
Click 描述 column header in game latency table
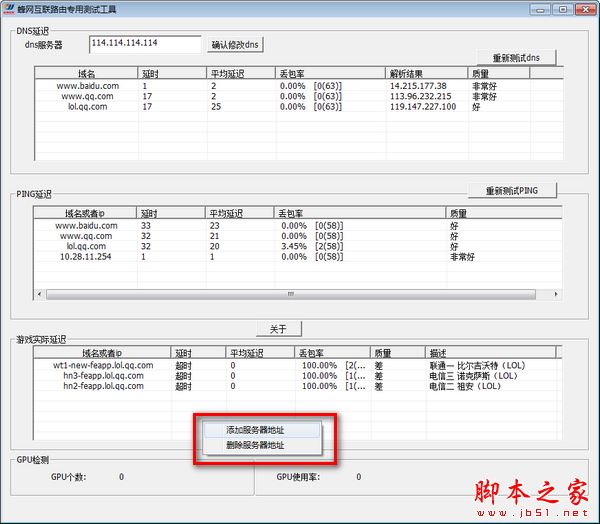coord(490,353)
